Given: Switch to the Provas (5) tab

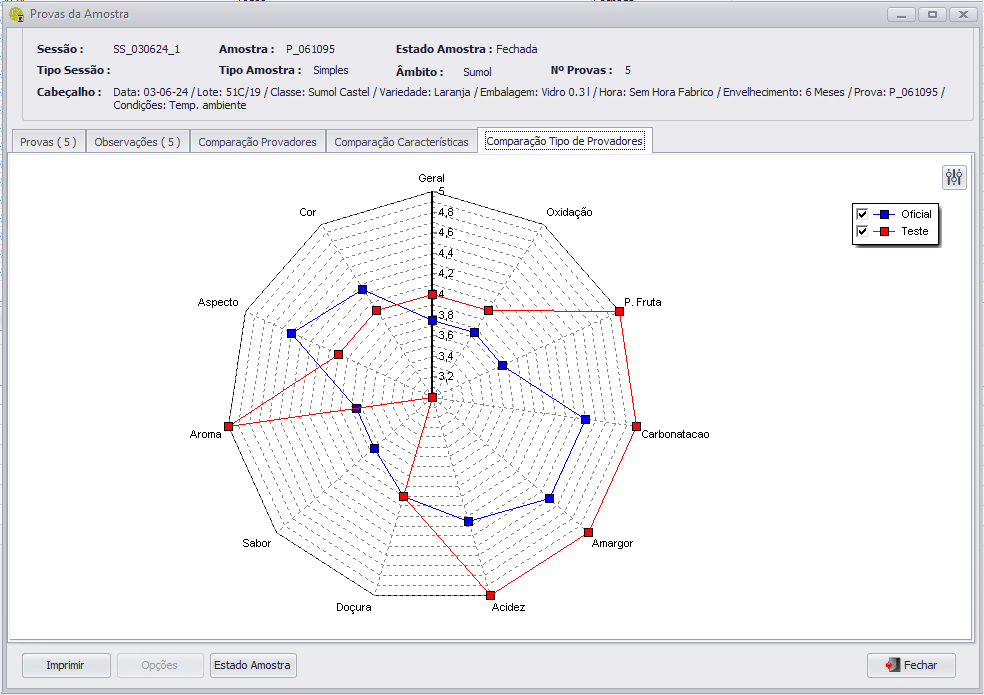Looking at the screenshot, I should pyautogui.click(x=48, y=142).
